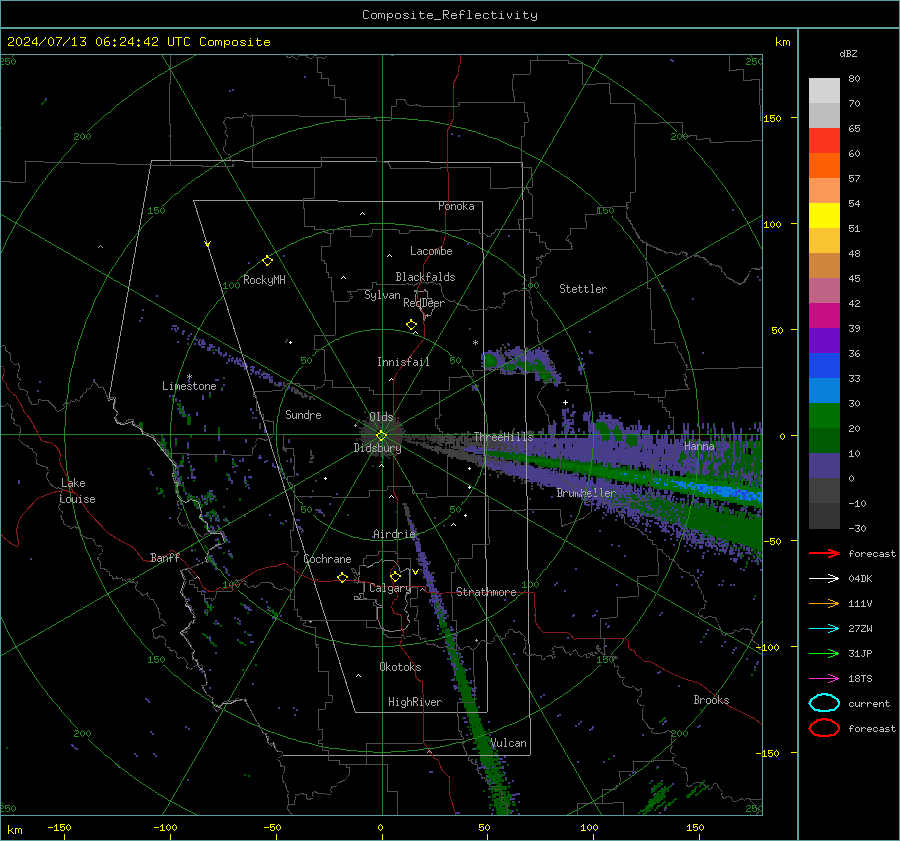Pick the cyan 27ZW arrow legend icon
This screenshot has width=900, height=841.
pos(824,629)
